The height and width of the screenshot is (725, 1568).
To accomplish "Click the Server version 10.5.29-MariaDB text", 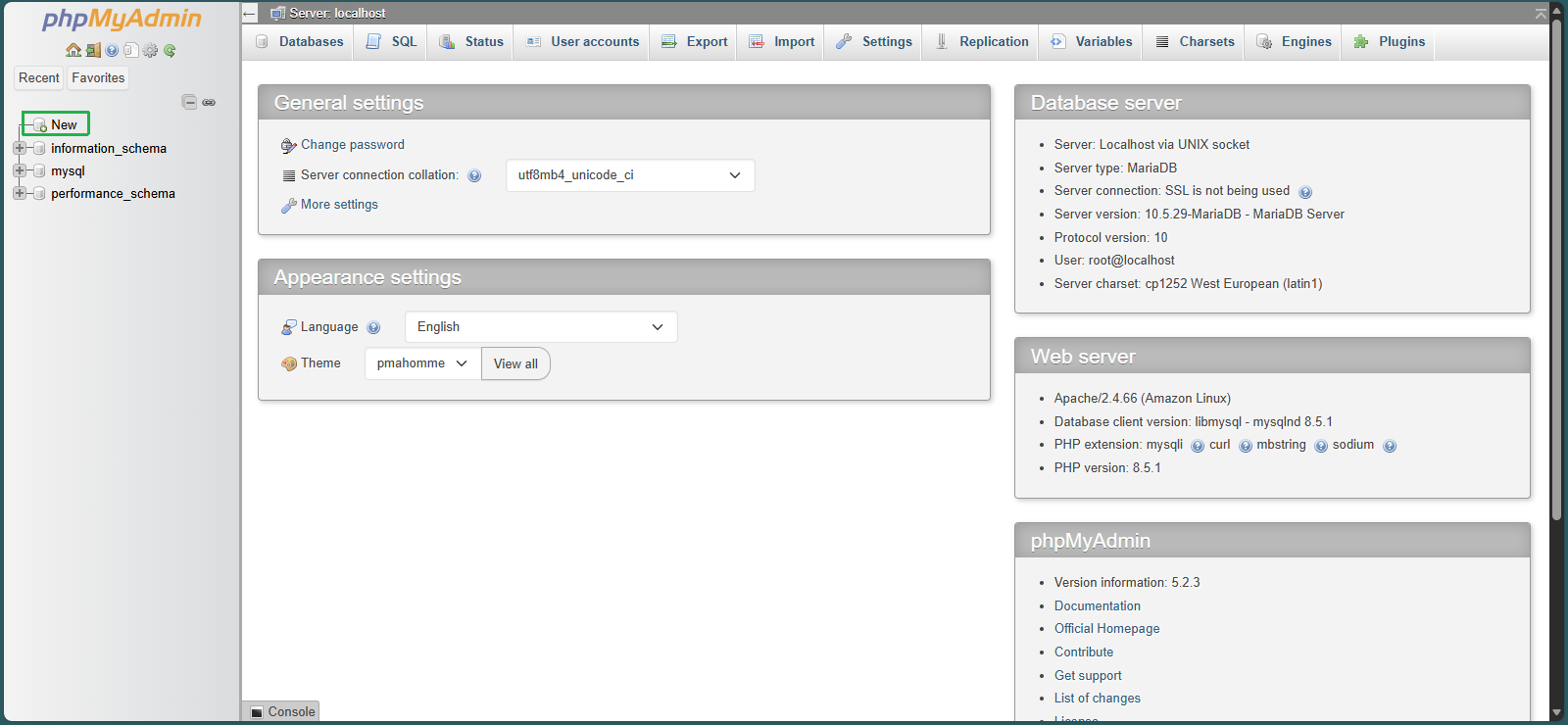I will tap(1200, 215).
